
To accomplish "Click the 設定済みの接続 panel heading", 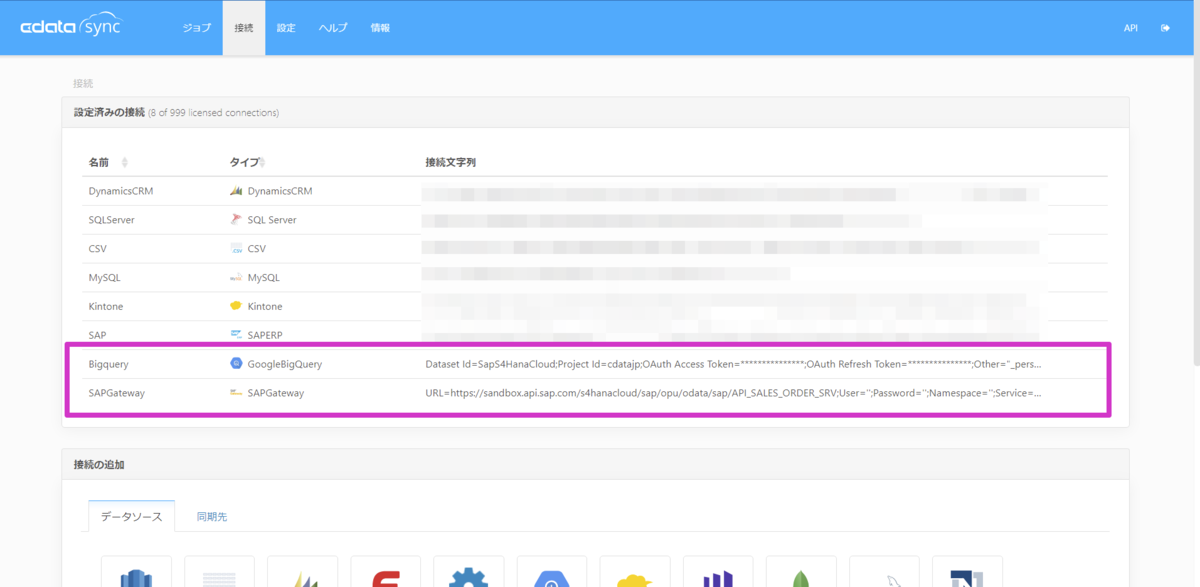I will point(109,112).
